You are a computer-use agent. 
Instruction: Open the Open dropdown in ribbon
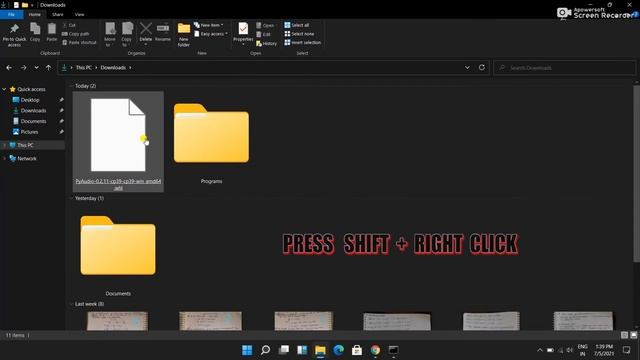coord(266,25)
